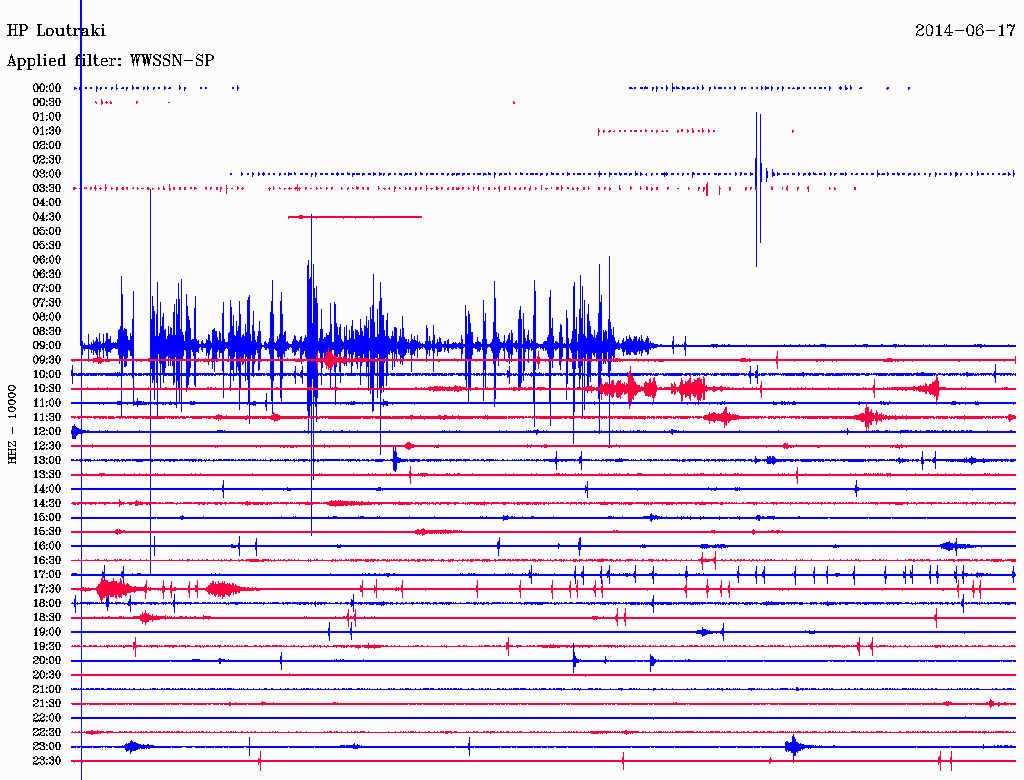This screenshot has height=780, width=1024.
Task: Click the 'Applied filter: WWSSN-SP' text
Action: click(x=110, y=61)
